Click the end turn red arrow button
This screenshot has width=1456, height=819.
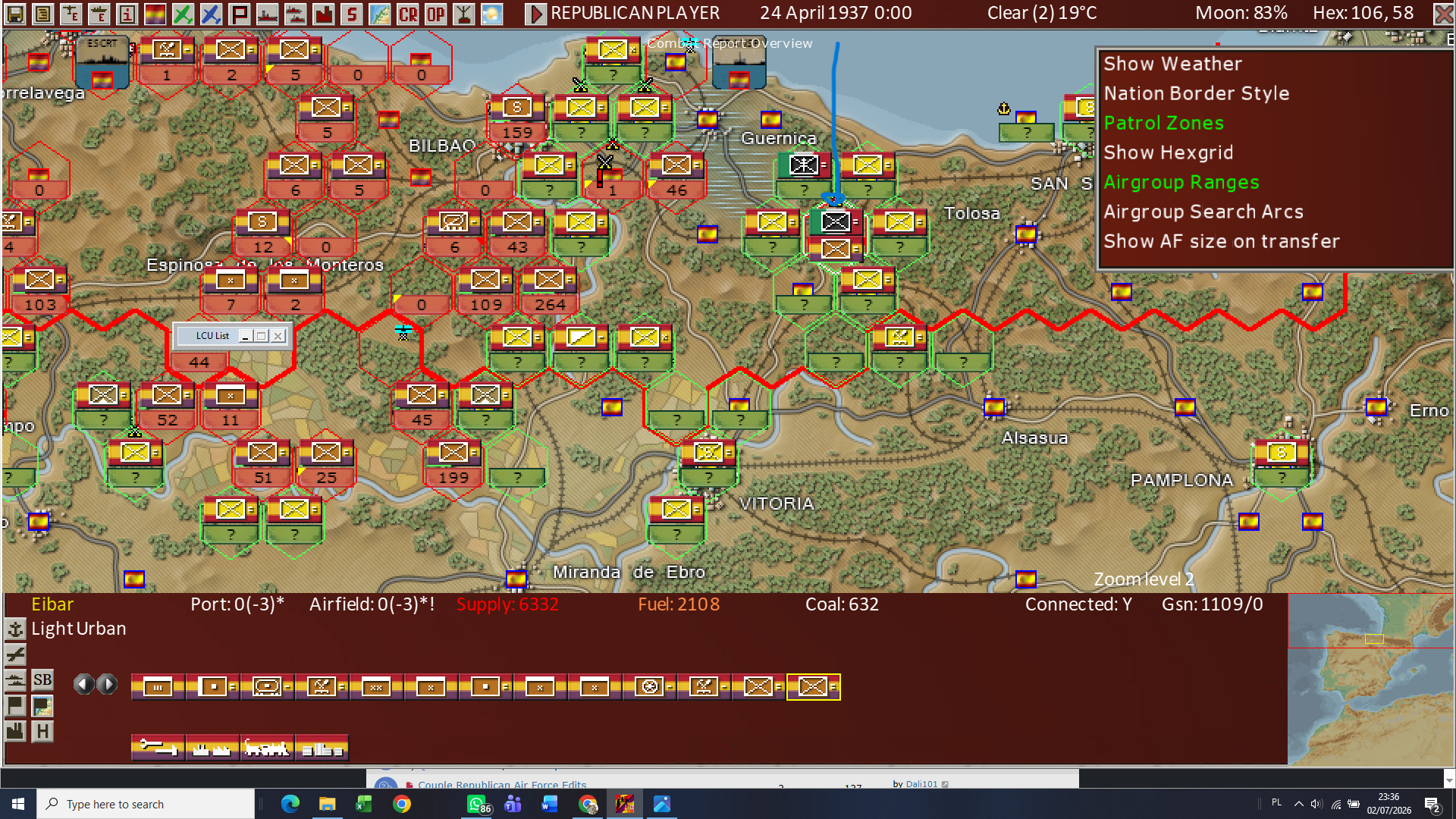(x=535, y=14)
